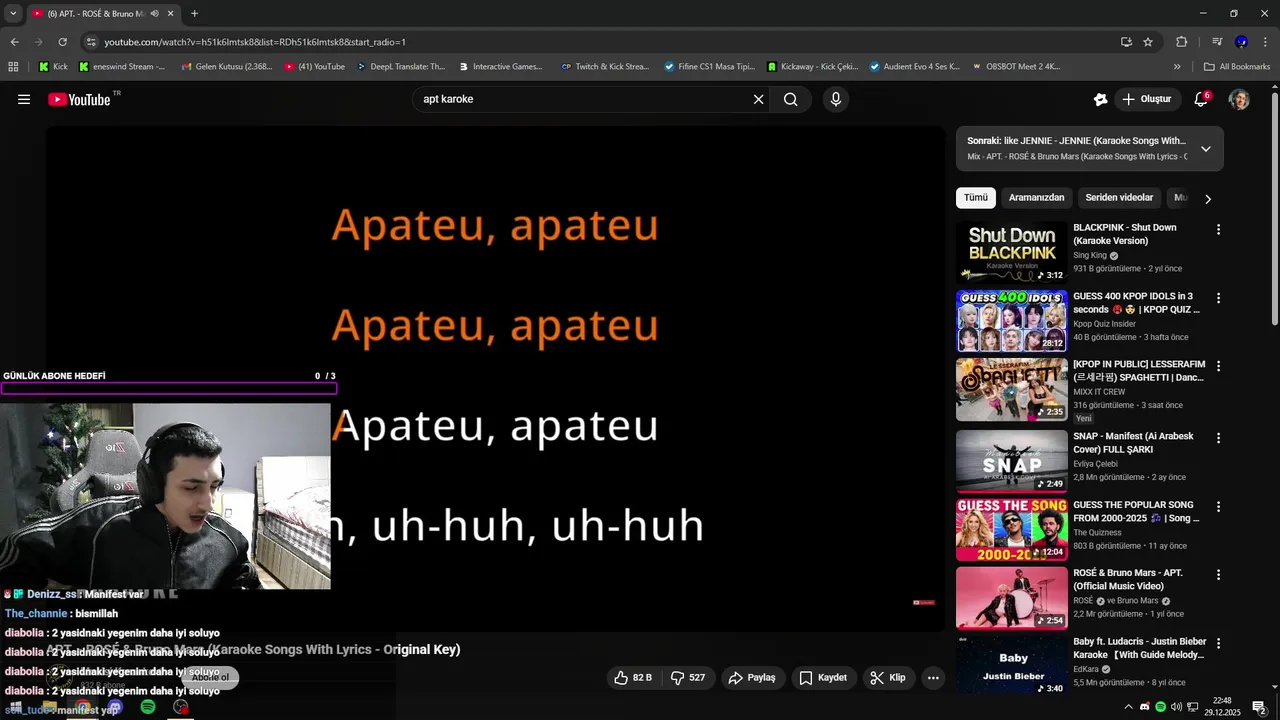Show more filter chips with right arrow
Screen dimensions: 1280x720
click(1207, 198)
